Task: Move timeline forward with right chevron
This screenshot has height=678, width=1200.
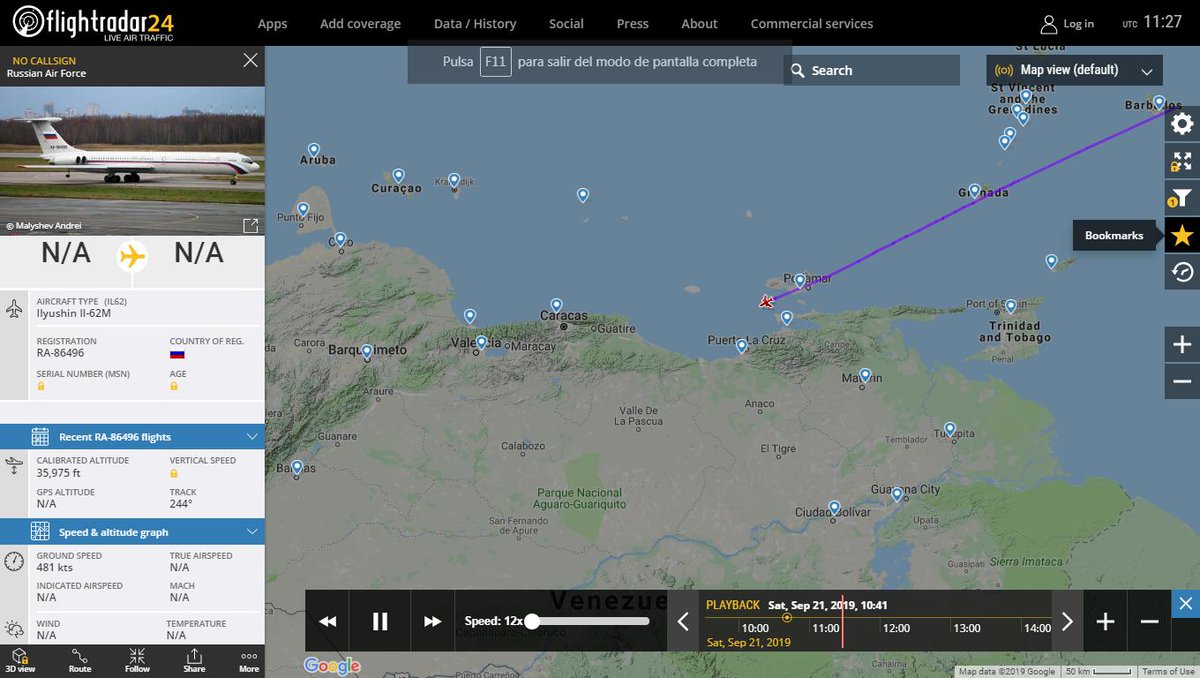Action: 1067,622
